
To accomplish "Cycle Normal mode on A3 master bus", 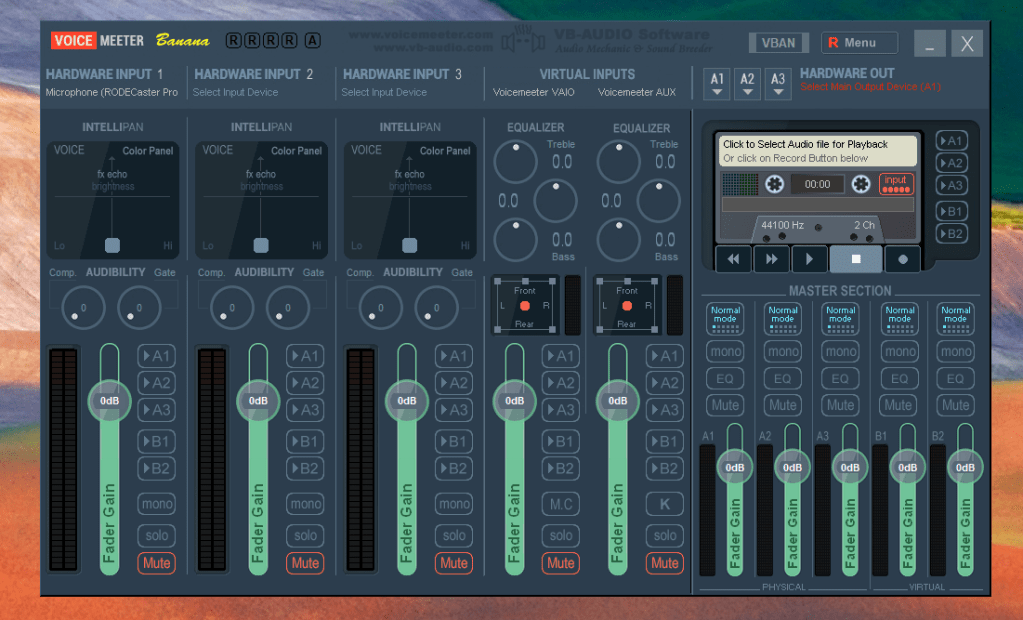I will (840, 318).
